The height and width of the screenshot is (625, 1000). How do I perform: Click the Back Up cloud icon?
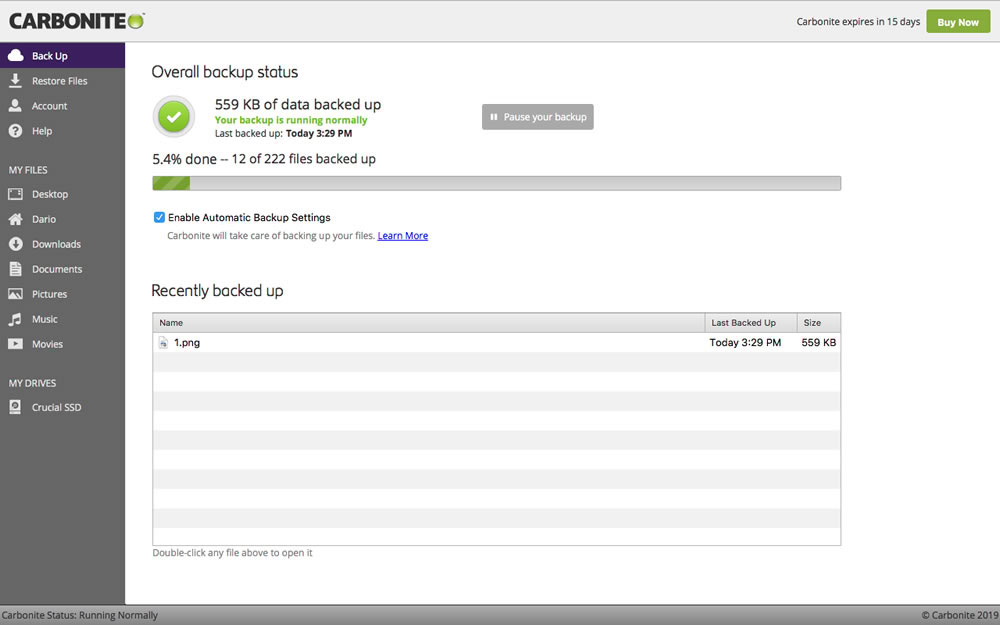(x=15, y=55)
